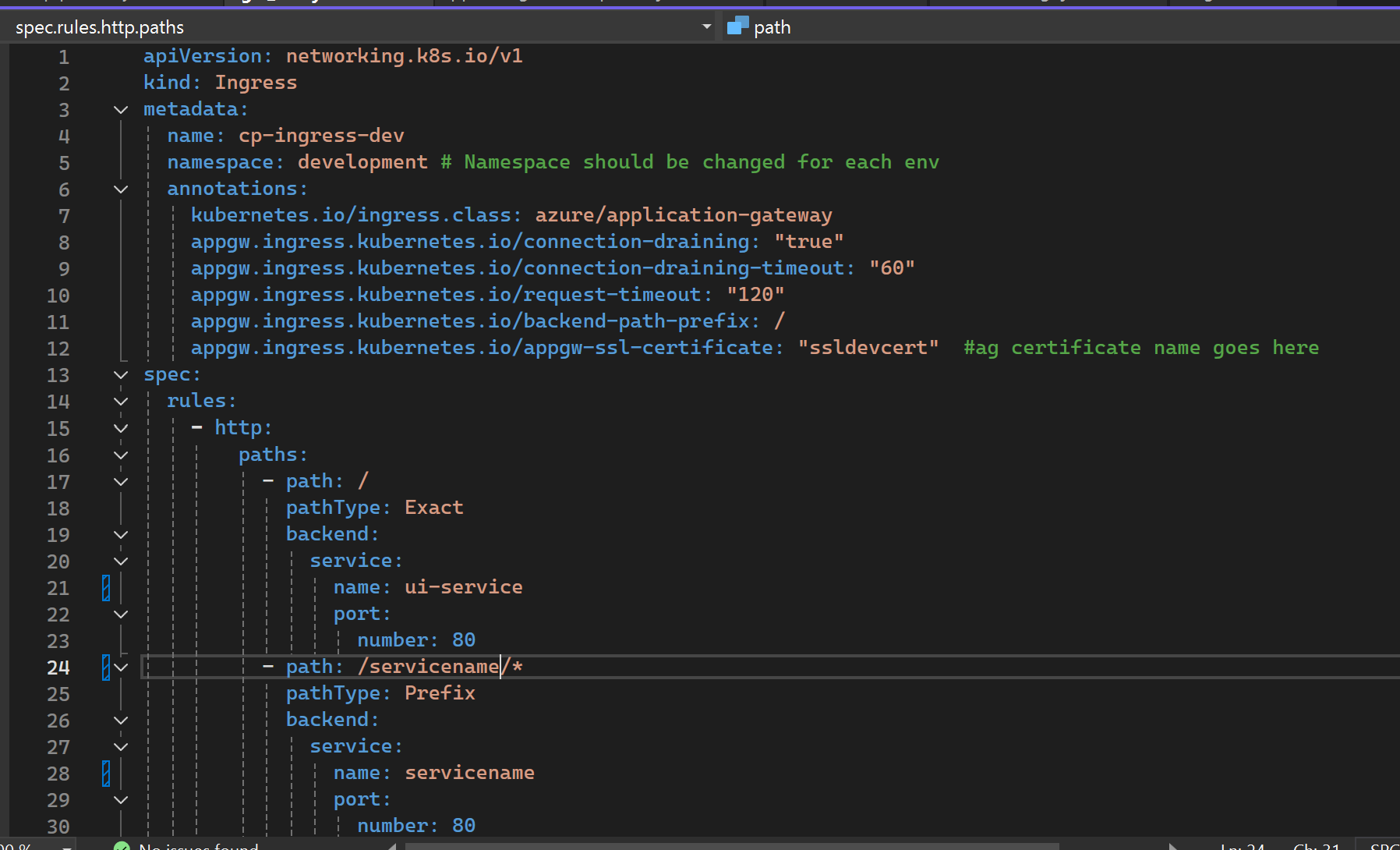Collapse the rules block on line 14

click(x=121, y=402)
